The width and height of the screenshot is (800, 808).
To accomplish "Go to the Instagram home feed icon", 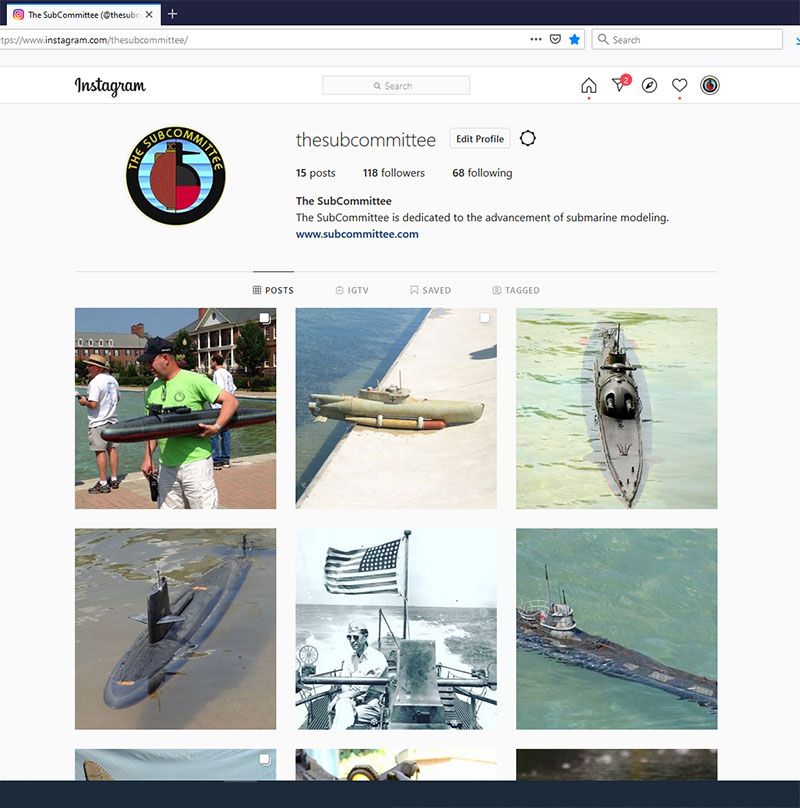I will coord(589,86).
